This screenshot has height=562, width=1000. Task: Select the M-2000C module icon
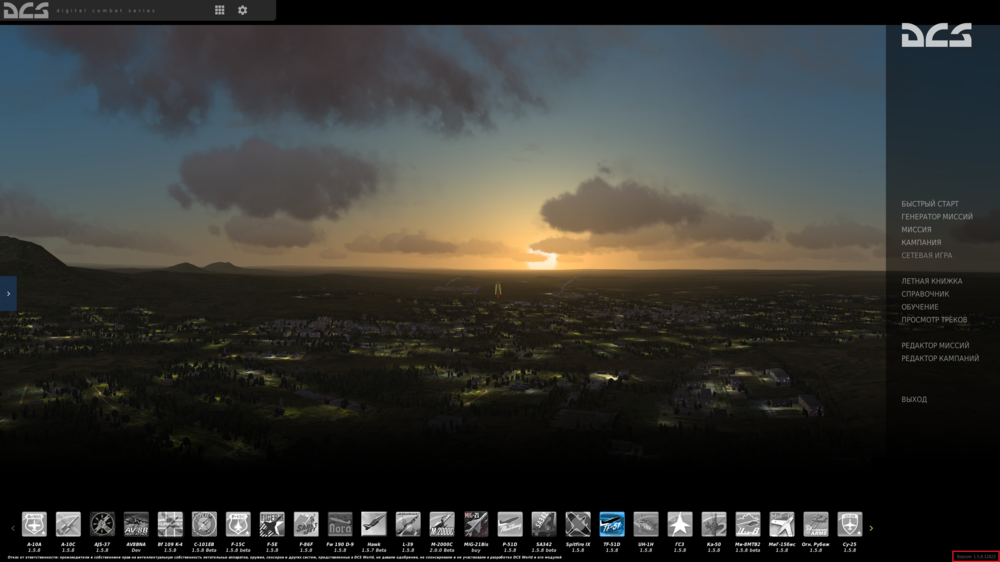(442, 524)
